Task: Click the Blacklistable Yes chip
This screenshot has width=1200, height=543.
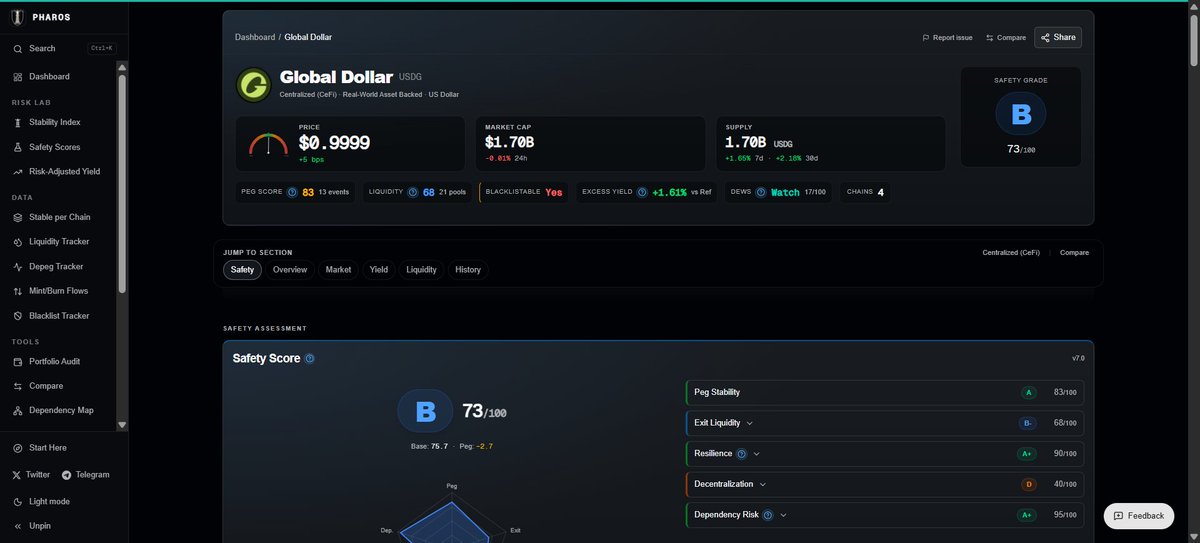Action: 524,192
